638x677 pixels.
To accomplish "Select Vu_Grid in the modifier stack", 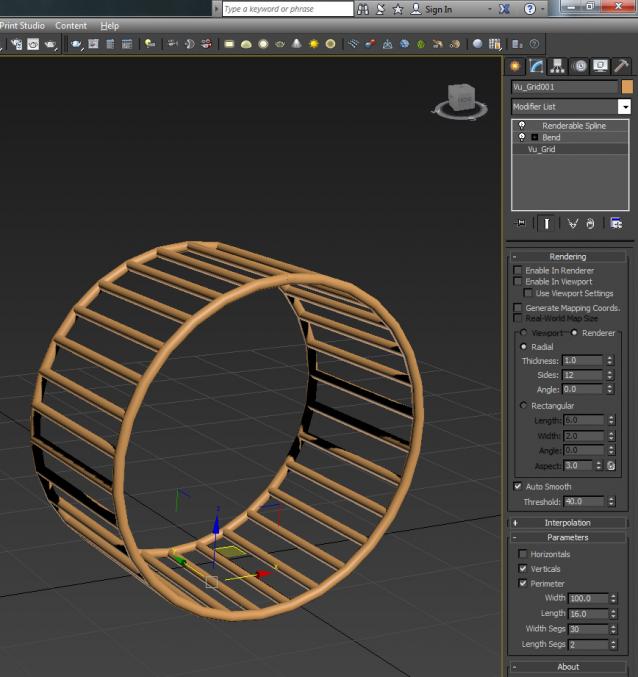I will click(x=542, y=149).
